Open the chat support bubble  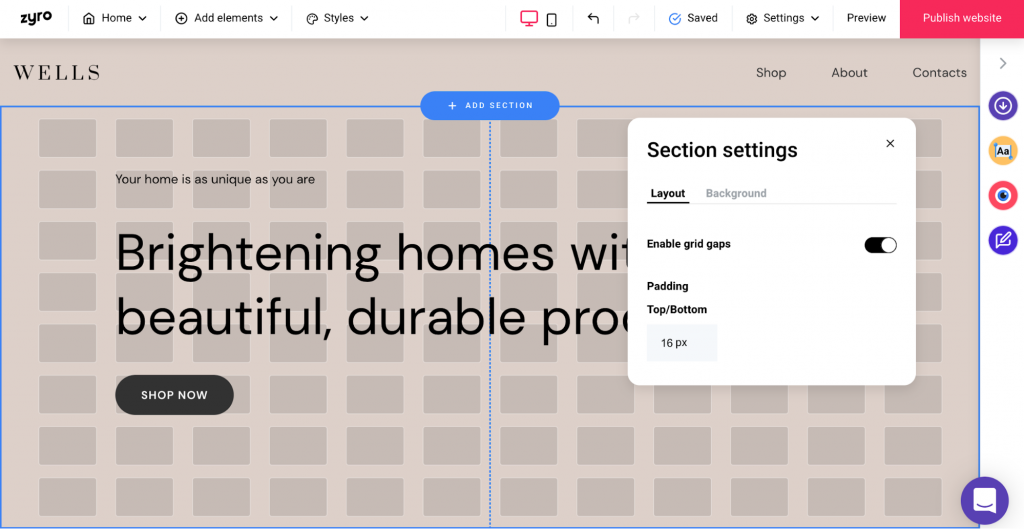[984, 500]
